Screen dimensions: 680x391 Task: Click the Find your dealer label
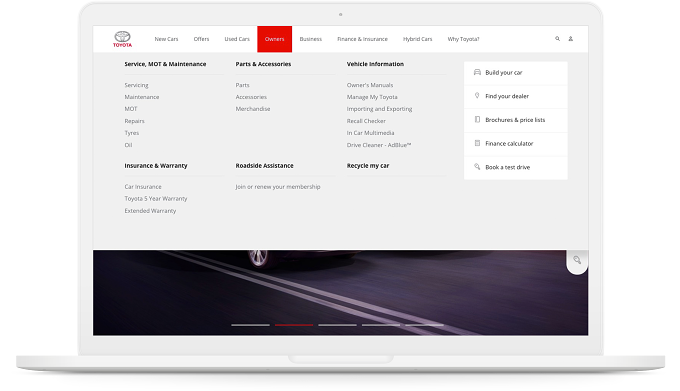click(x=507, y=96)
